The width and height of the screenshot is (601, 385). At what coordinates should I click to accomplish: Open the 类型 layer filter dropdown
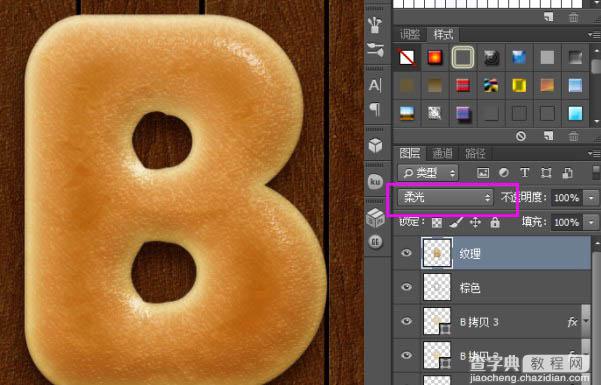[x=428, y=173]
